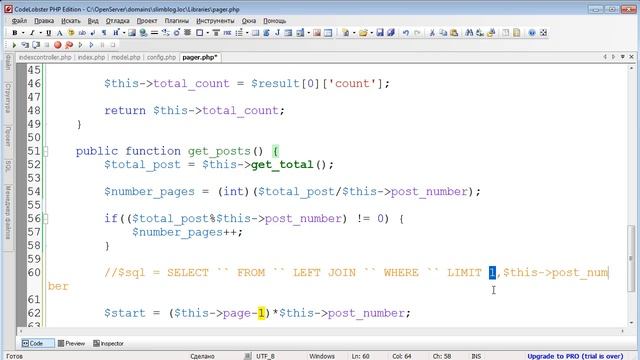Open the dropdown arrow beside Bold
The height and width of the screenshot is (360, 640).
23,33
